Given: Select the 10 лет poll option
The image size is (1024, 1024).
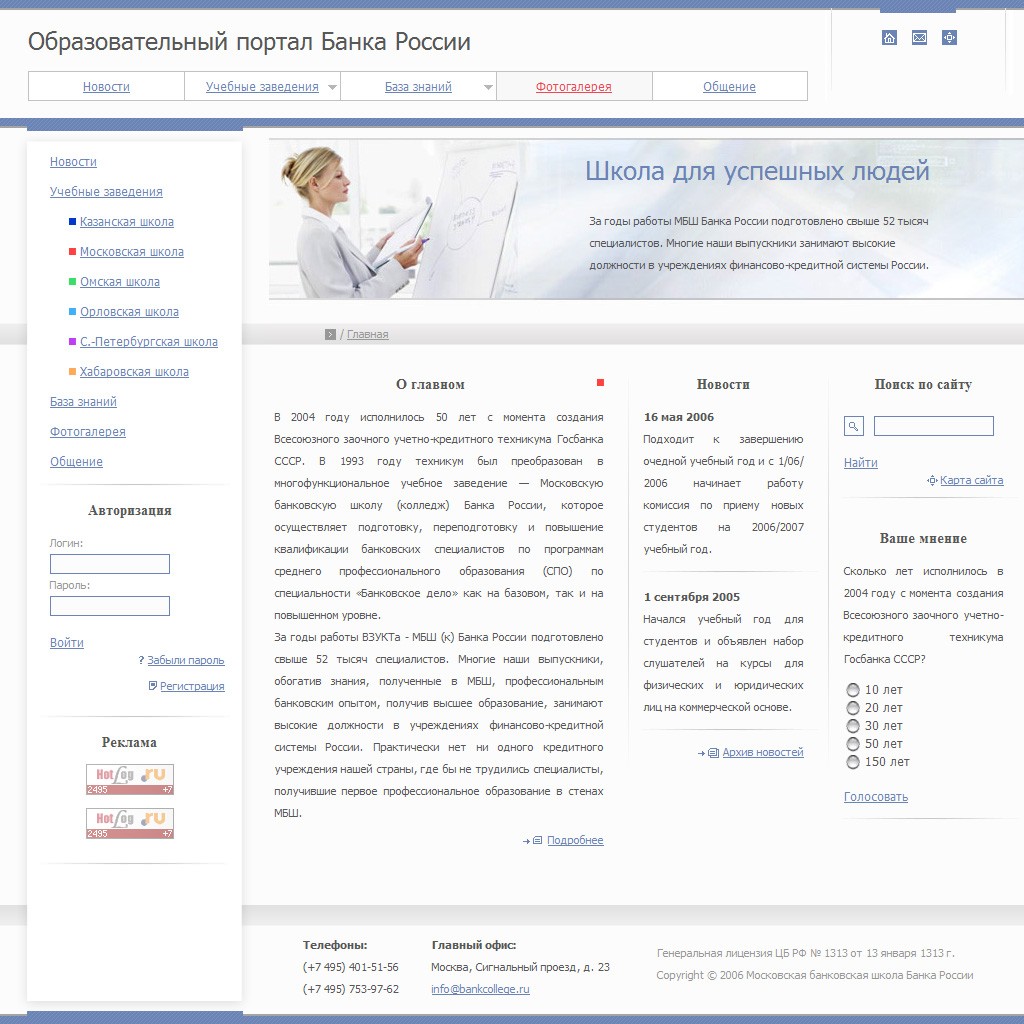Looking at the screenshot, I should 853,690.
